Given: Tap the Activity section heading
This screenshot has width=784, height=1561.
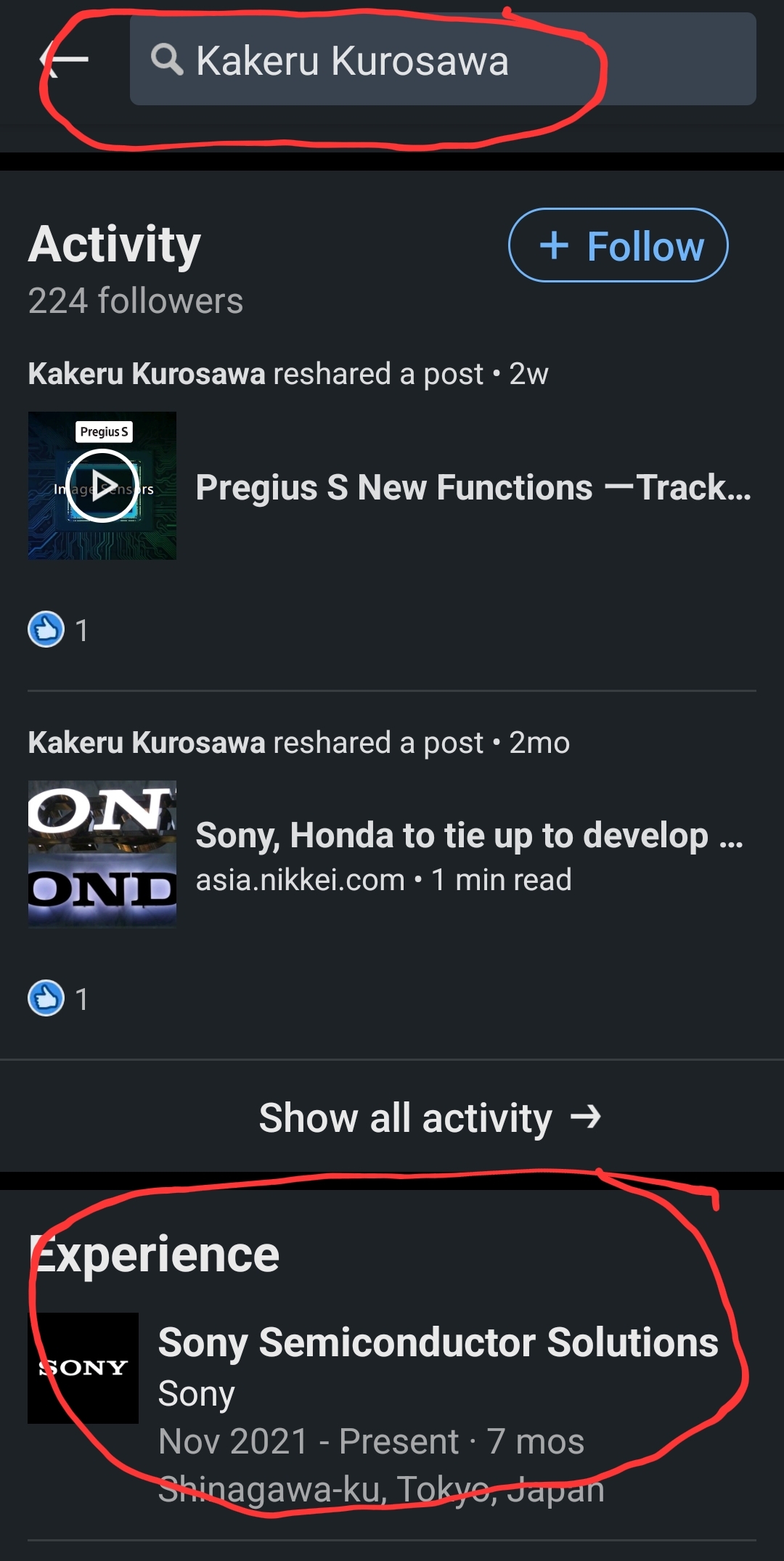Looking at the screenshot, I should (x=115, y=245).
